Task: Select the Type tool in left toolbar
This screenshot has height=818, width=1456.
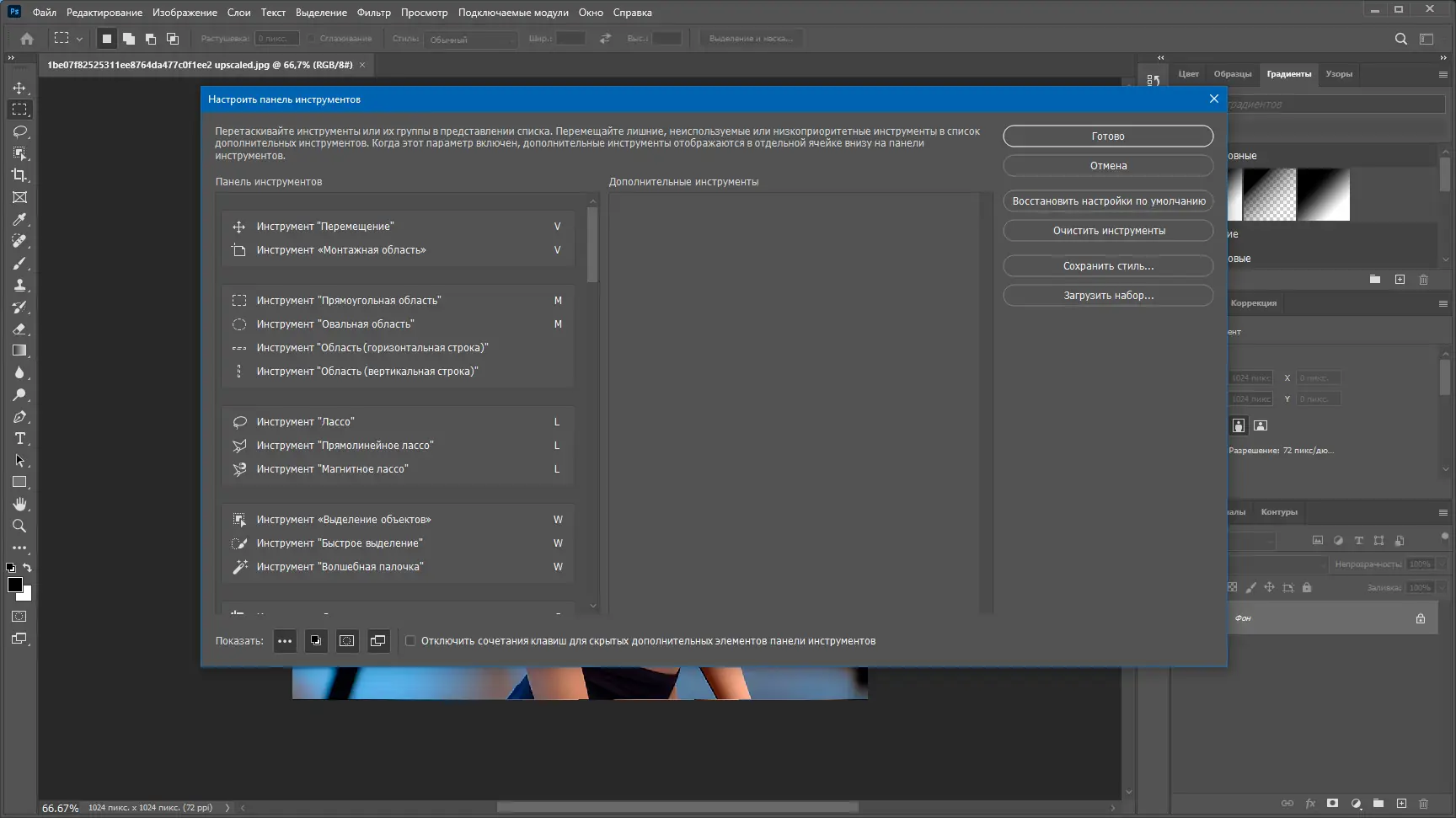Action: [19, 438]
